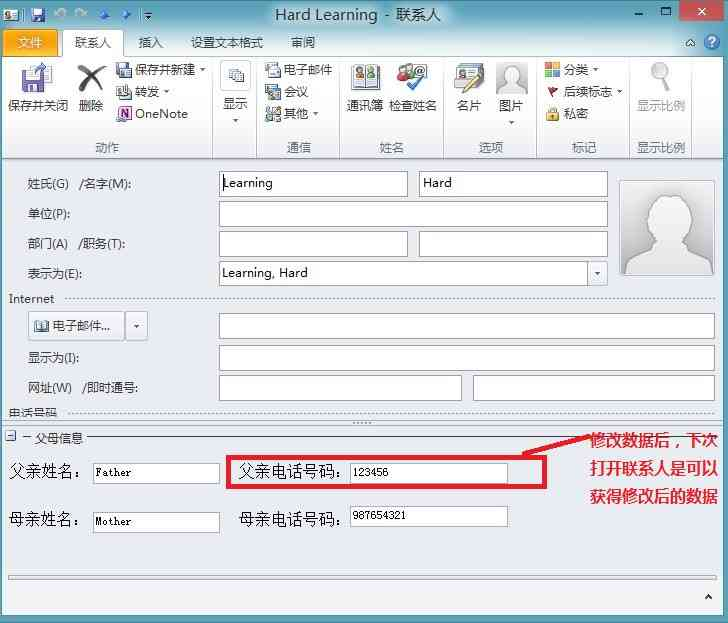Open the Review (审阅) tab
Screen dimensions: 728x623
tap(303, 42)
